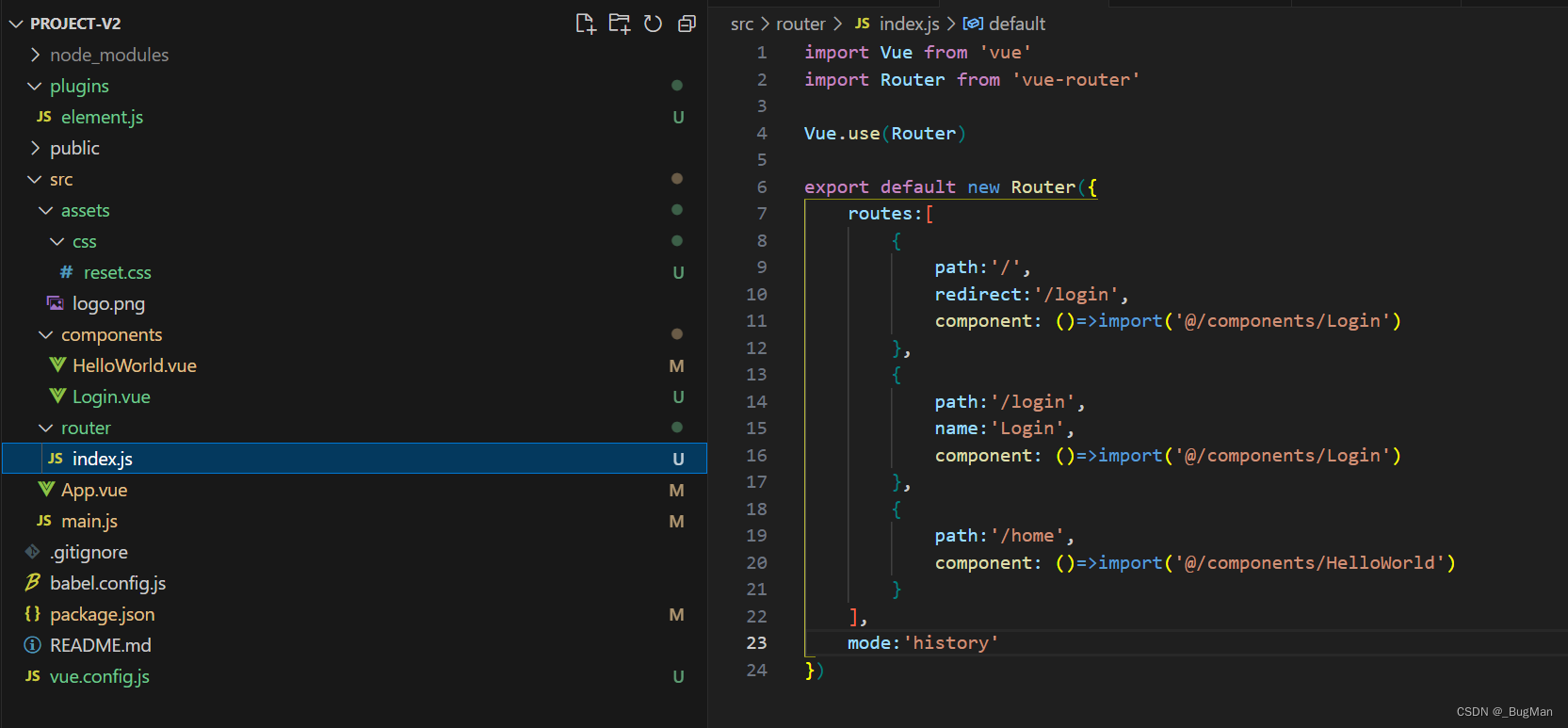
Task: Place cursor on 'vue-router' import string
Action: click(x=1076, y=79)
